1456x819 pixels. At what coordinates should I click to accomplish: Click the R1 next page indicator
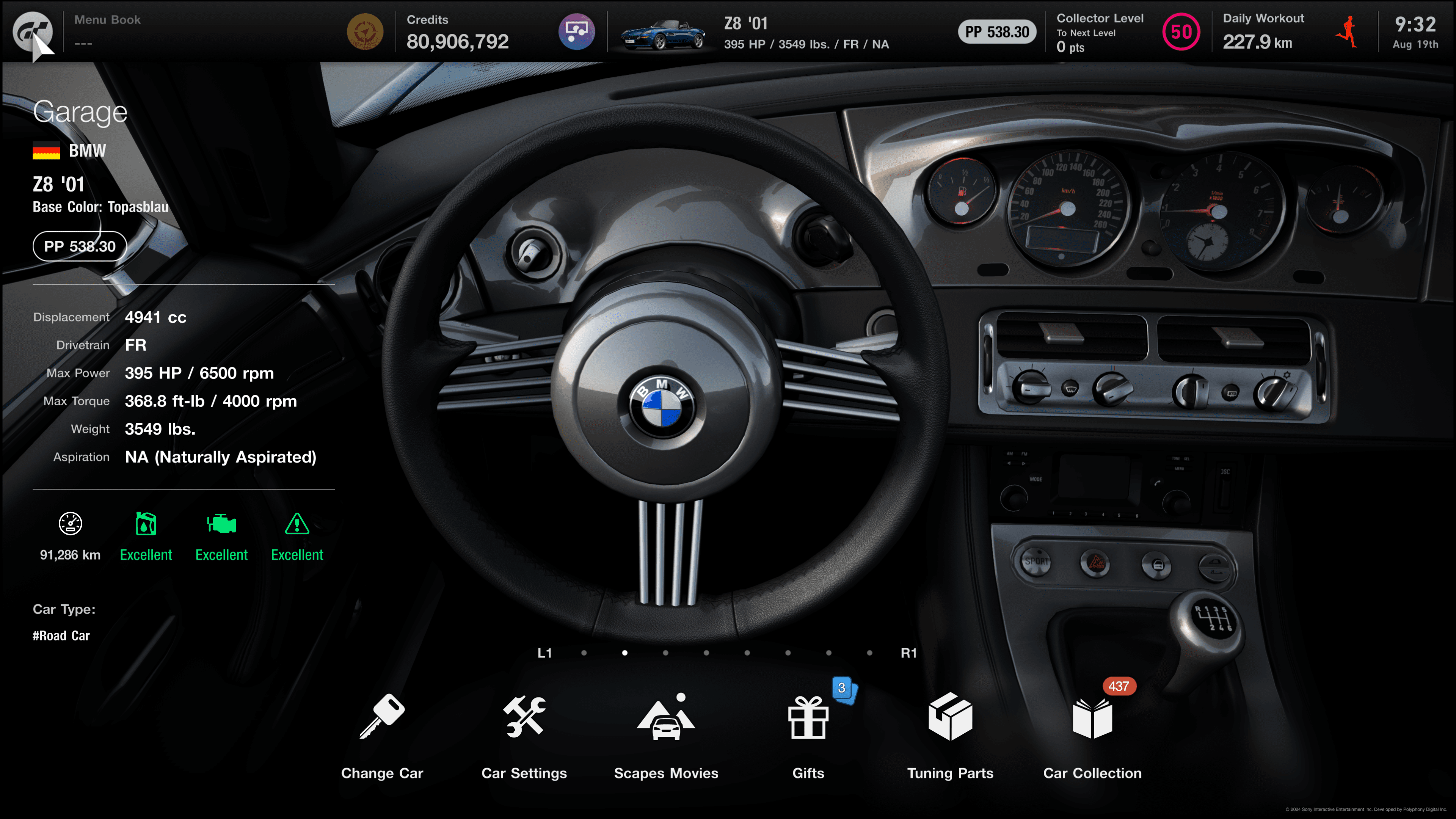click(x=908, y=653)
